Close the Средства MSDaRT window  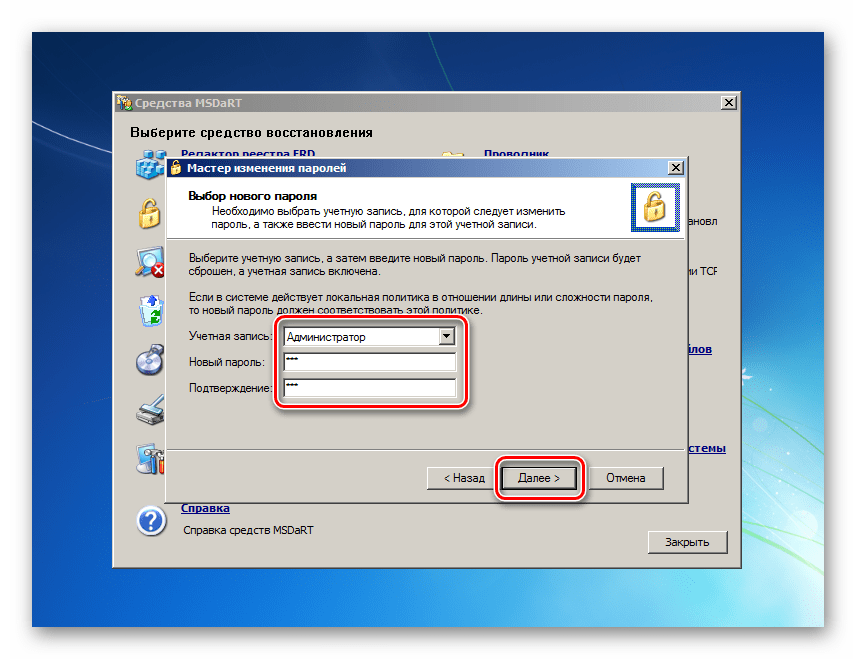click(729, 103)
